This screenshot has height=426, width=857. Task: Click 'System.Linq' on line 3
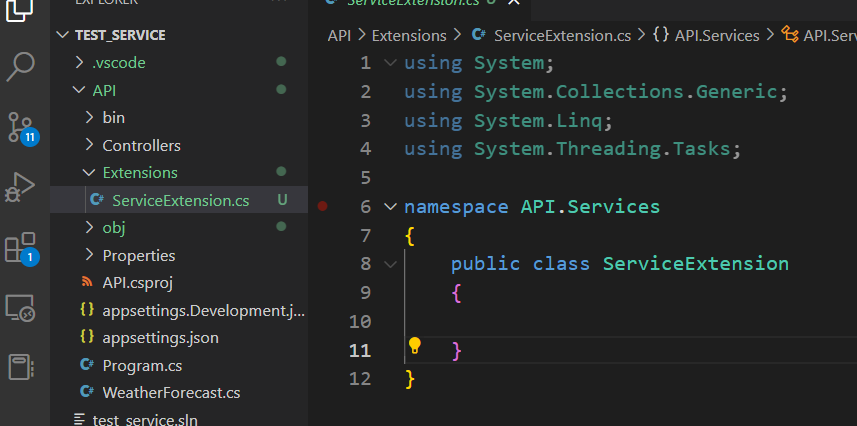pyautogui.click(x=538, y=120)
